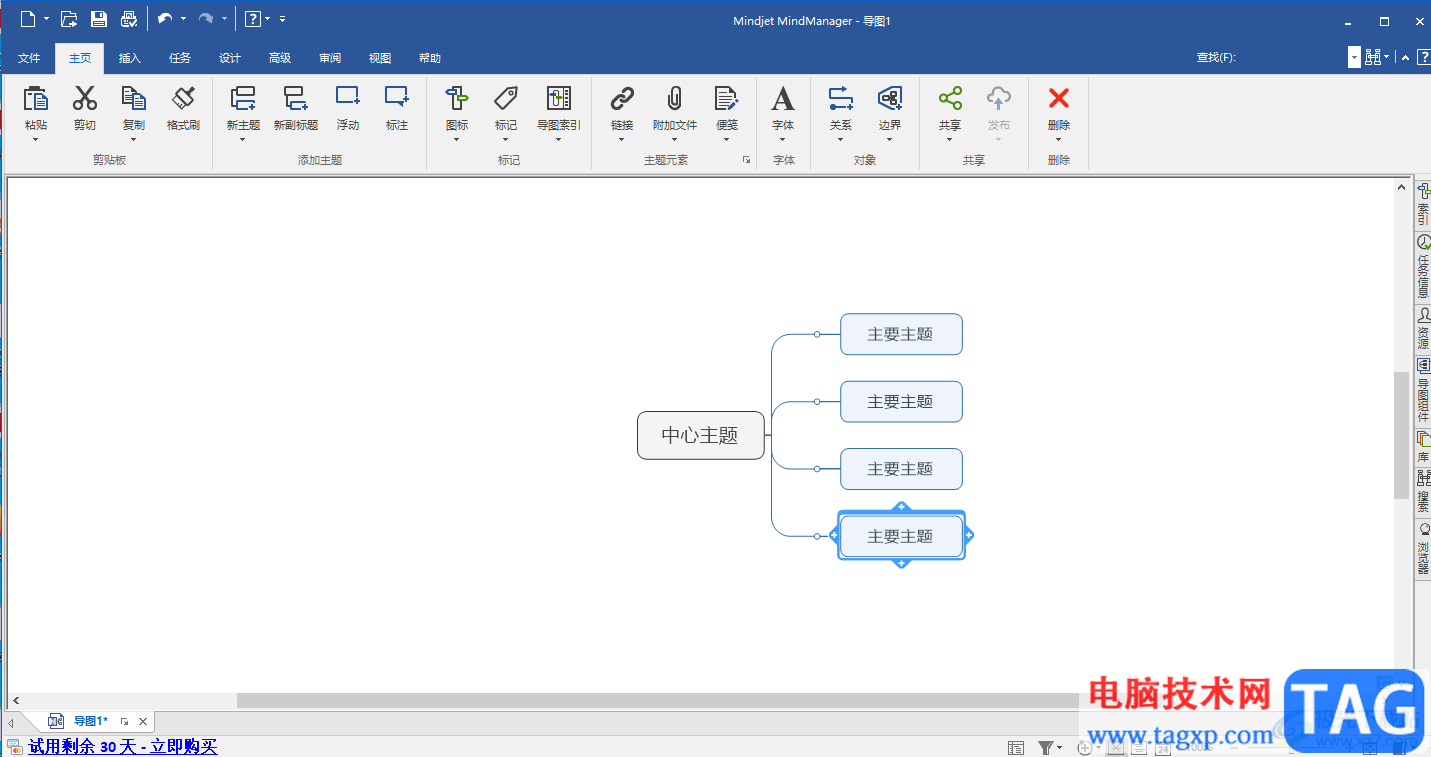Open the Icons (图标) marker tool

click(457, 98)
